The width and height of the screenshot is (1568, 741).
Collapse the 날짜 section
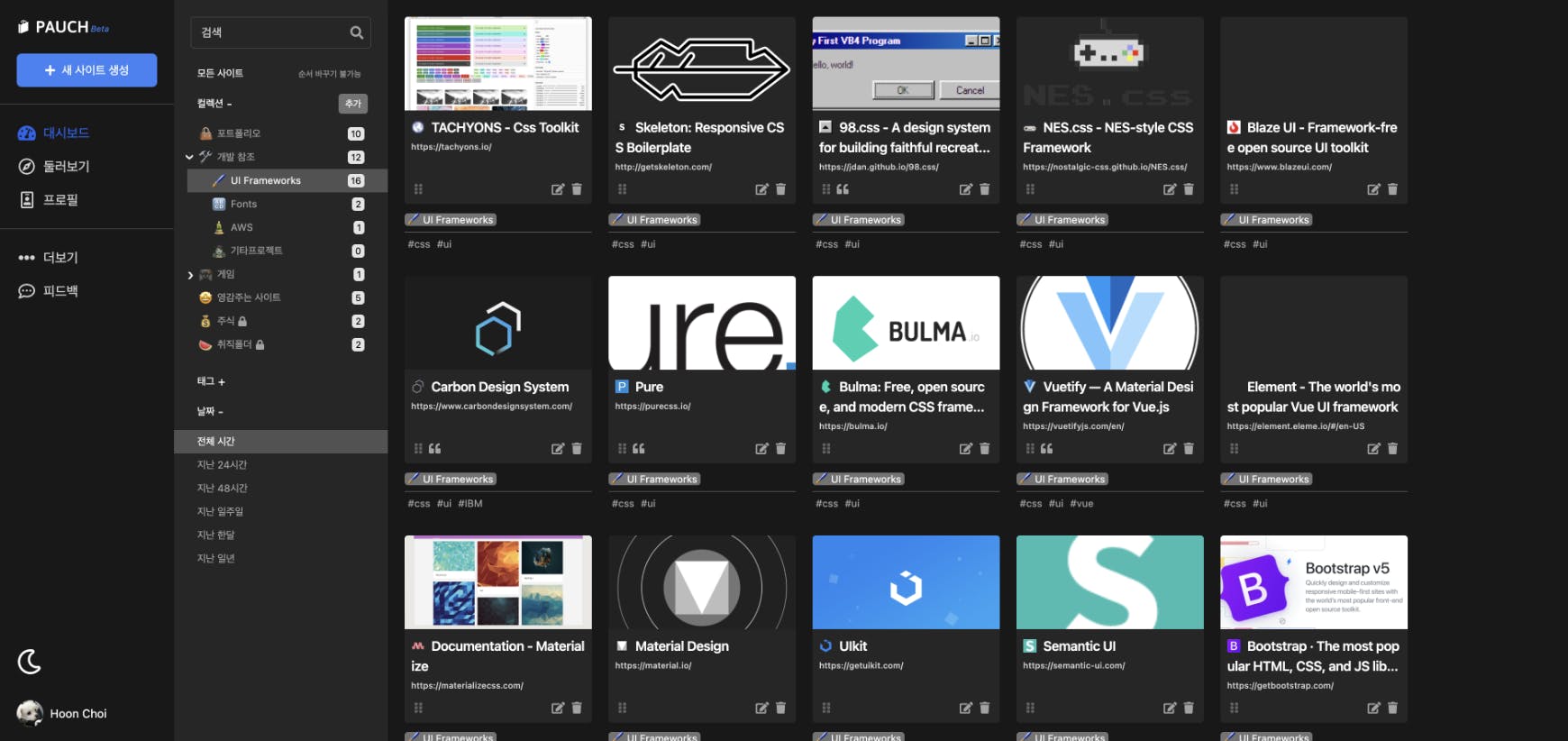tap(210, 411)
